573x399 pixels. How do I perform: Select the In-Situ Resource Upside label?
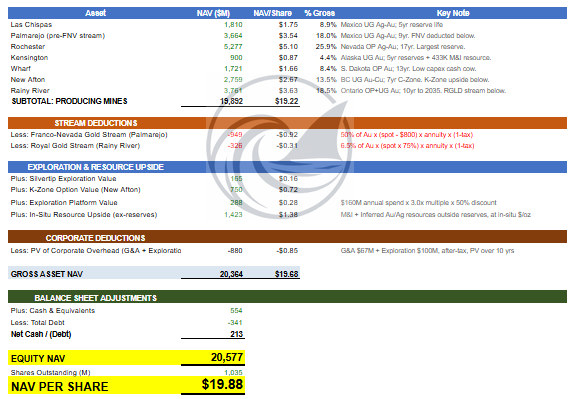tap(84, 214)
